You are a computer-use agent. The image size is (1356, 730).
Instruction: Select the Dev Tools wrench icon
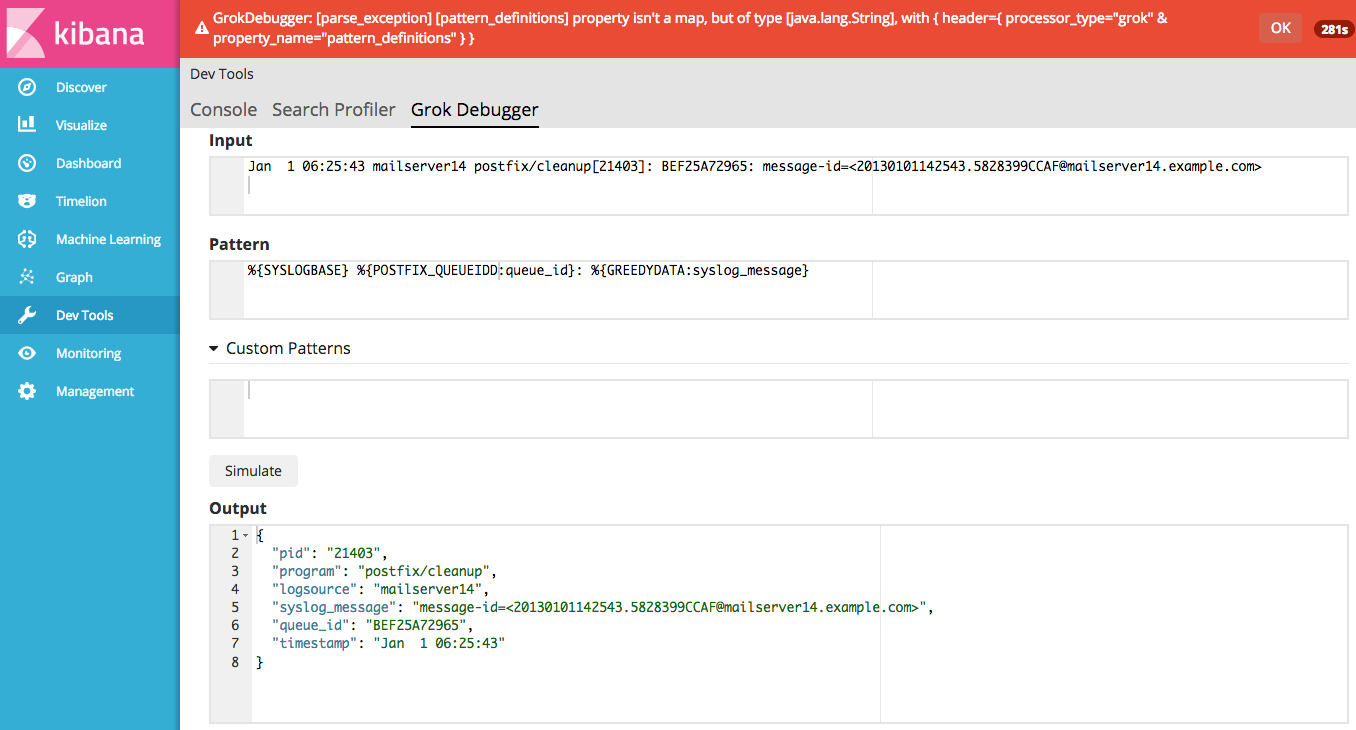click(27, 315)
